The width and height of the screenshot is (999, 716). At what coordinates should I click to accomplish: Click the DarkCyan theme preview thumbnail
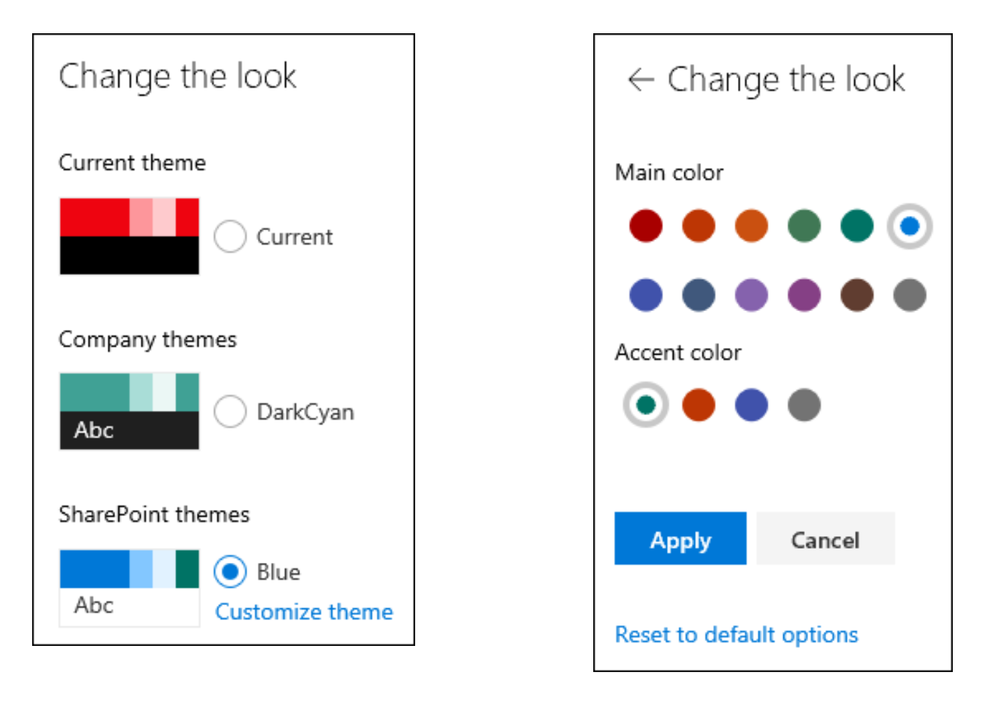coord(129,412)
